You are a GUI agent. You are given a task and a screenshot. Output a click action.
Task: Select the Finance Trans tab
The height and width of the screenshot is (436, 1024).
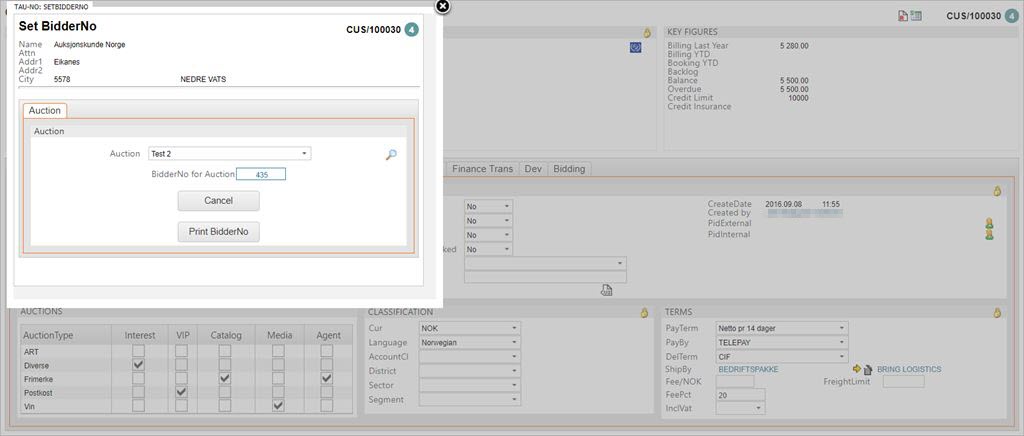pos(483,169)
